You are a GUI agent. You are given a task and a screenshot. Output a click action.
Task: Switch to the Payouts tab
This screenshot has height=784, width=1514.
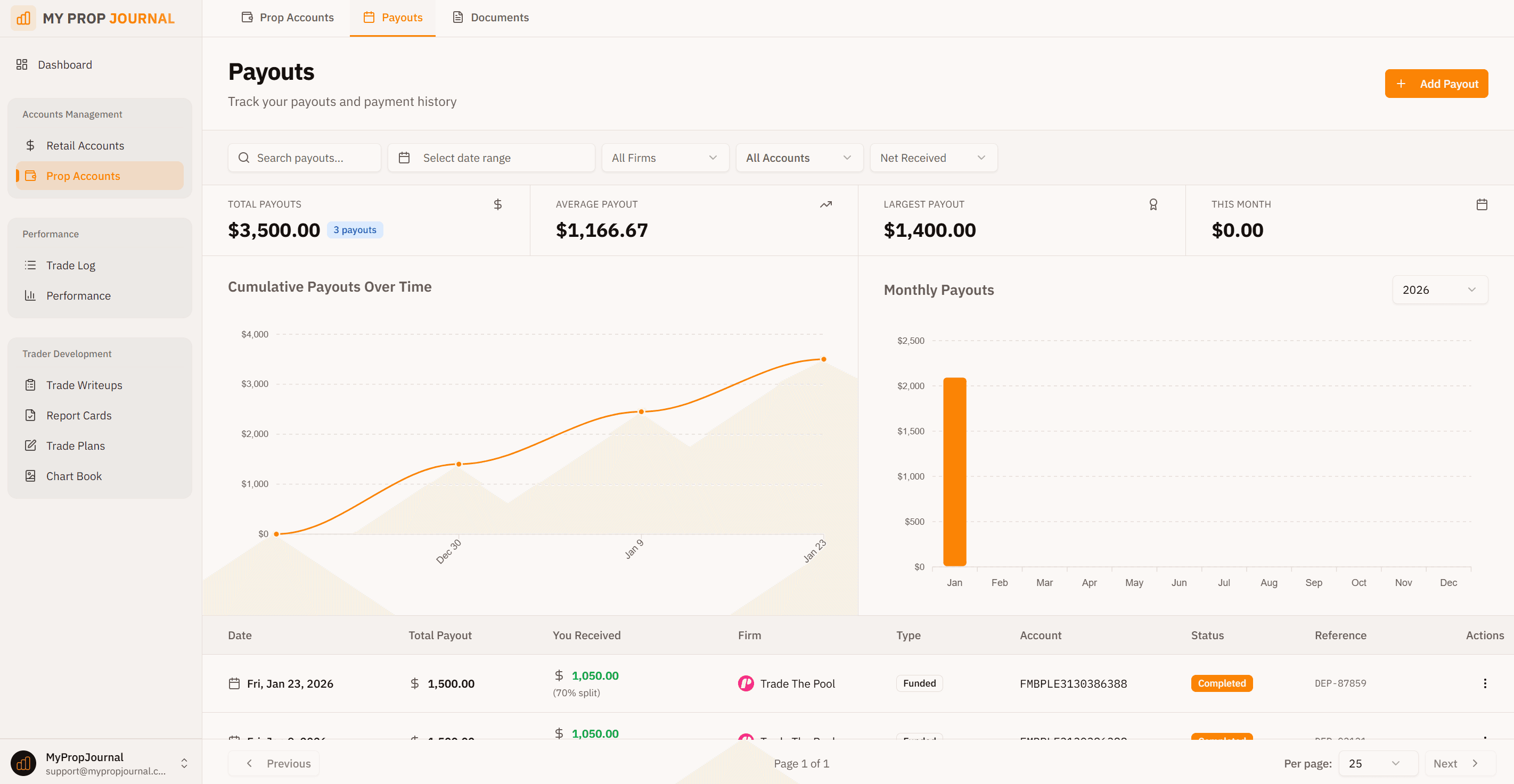point(392,18)
